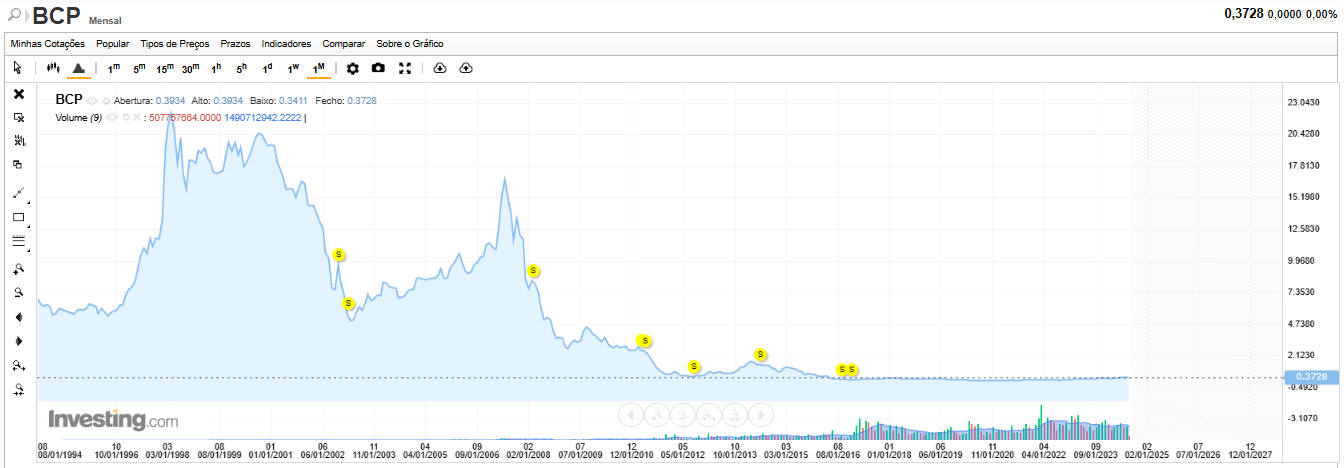Screen dimensions: 1344x468
Task: Switch to area chart style
Action: tap(78, 68)
